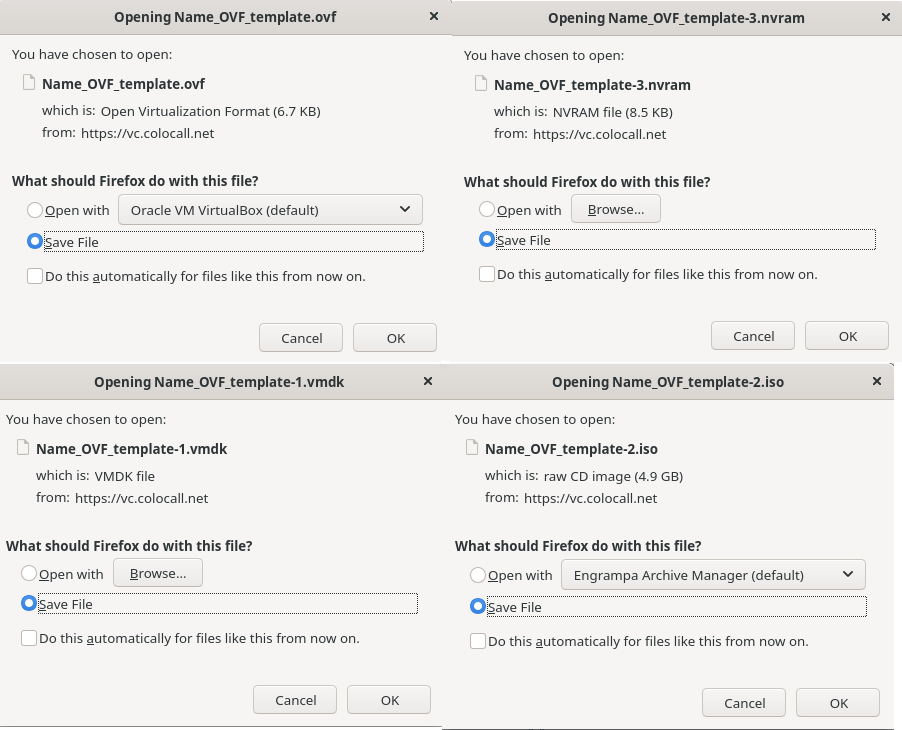Open the Oracle VM VirtualBox application dropdown
The width and height of the screenshot is (902, 730).
pyautogui.click(x=271, y=209)
